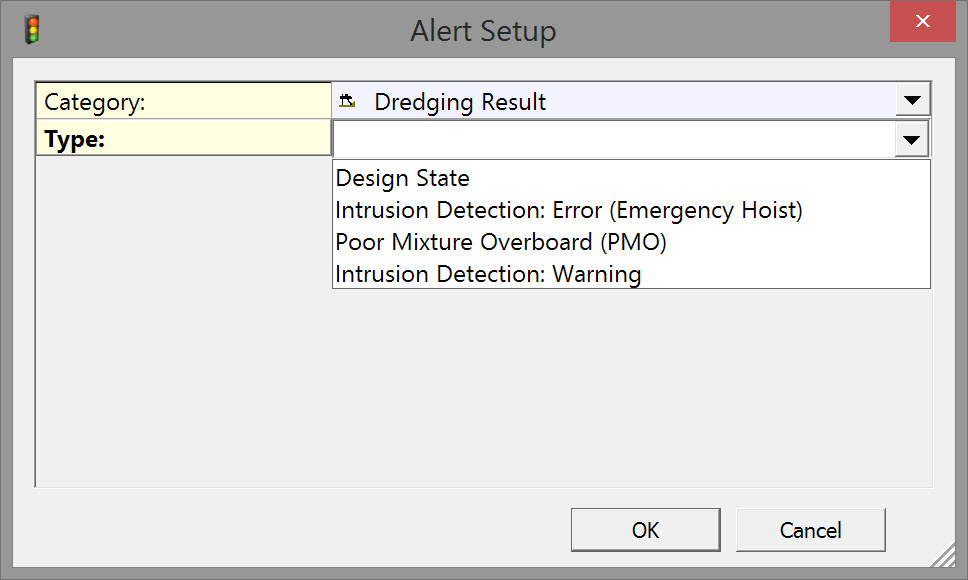Expand the Category dropdown arrow
This screenshot has width=968, height=580.
911,101
